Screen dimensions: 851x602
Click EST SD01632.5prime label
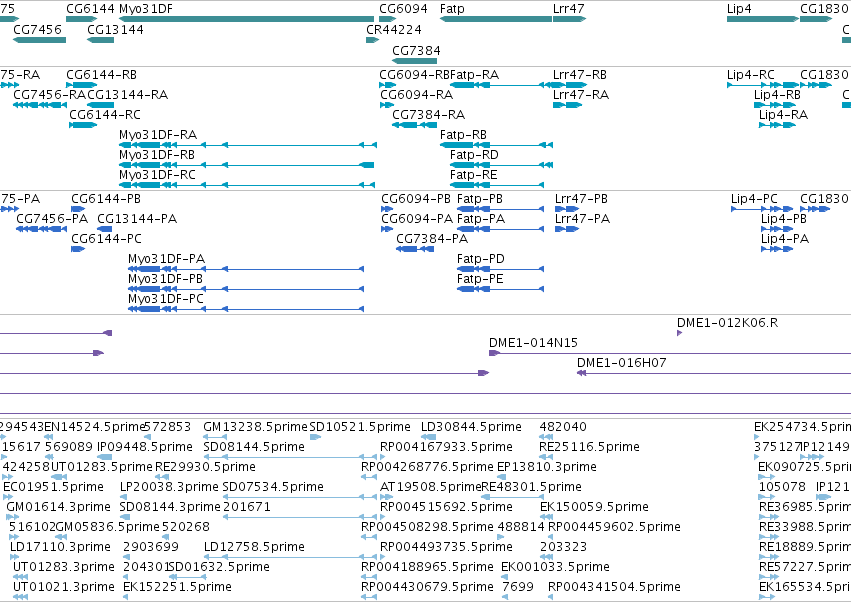(219, 568)
